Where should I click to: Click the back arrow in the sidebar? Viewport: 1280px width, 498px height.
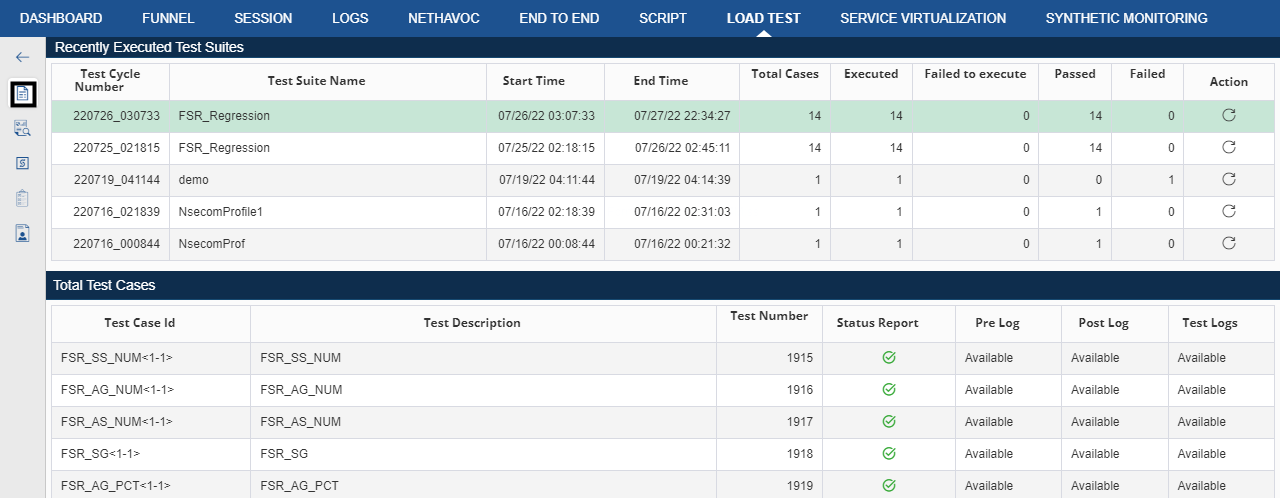click(22, 58)
